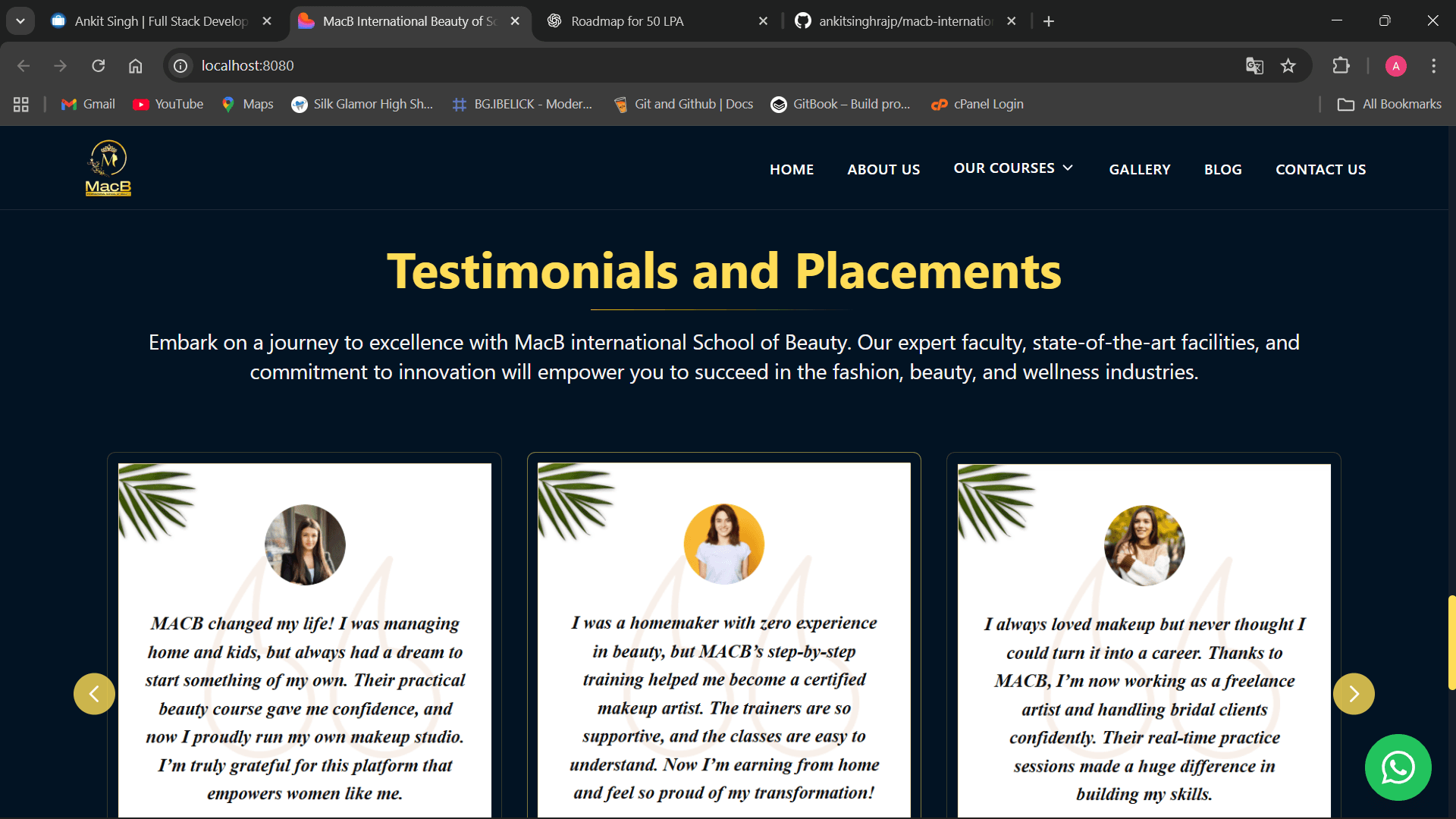The width and height of the screenshot is (1456, 819).
Task: Navigate to the Gallery menu item
Action: [x=1139, y=170]
